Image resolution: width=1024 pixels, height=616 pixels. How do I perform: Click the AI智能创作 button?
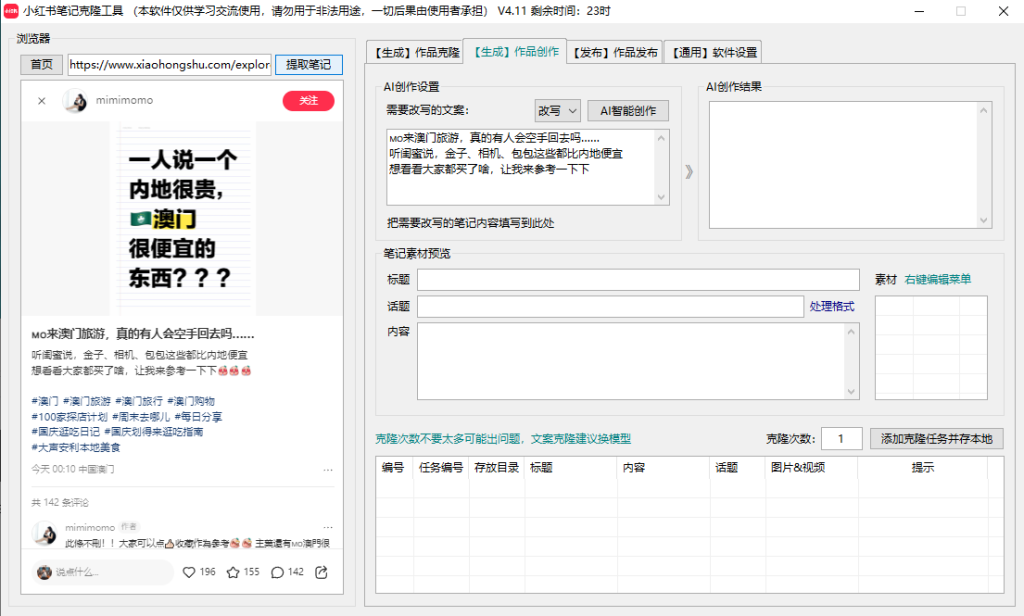point(628,111)
